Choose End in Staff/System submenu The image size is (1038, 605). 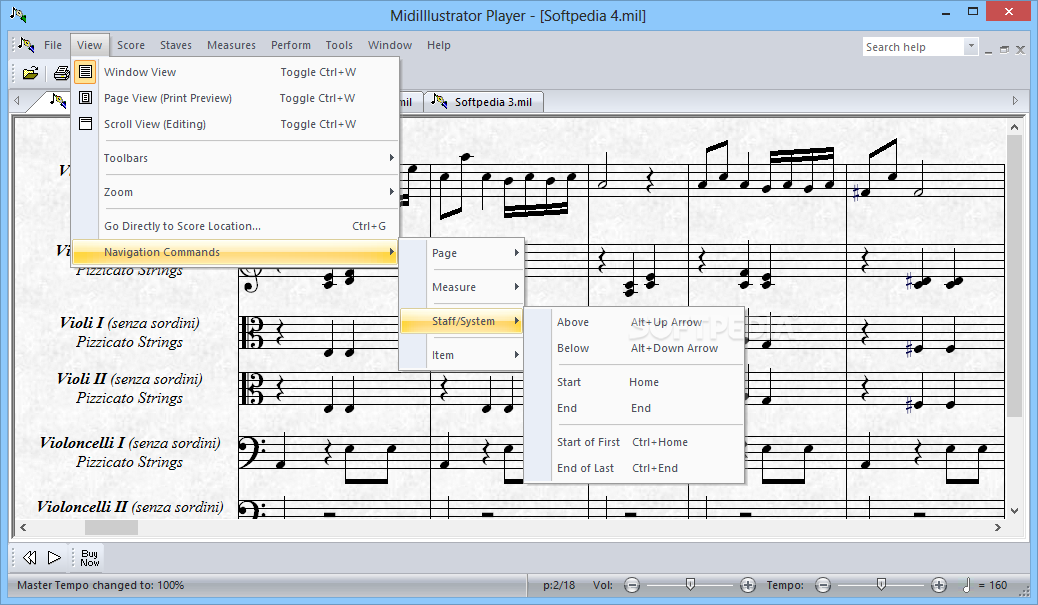coord(635,408)
